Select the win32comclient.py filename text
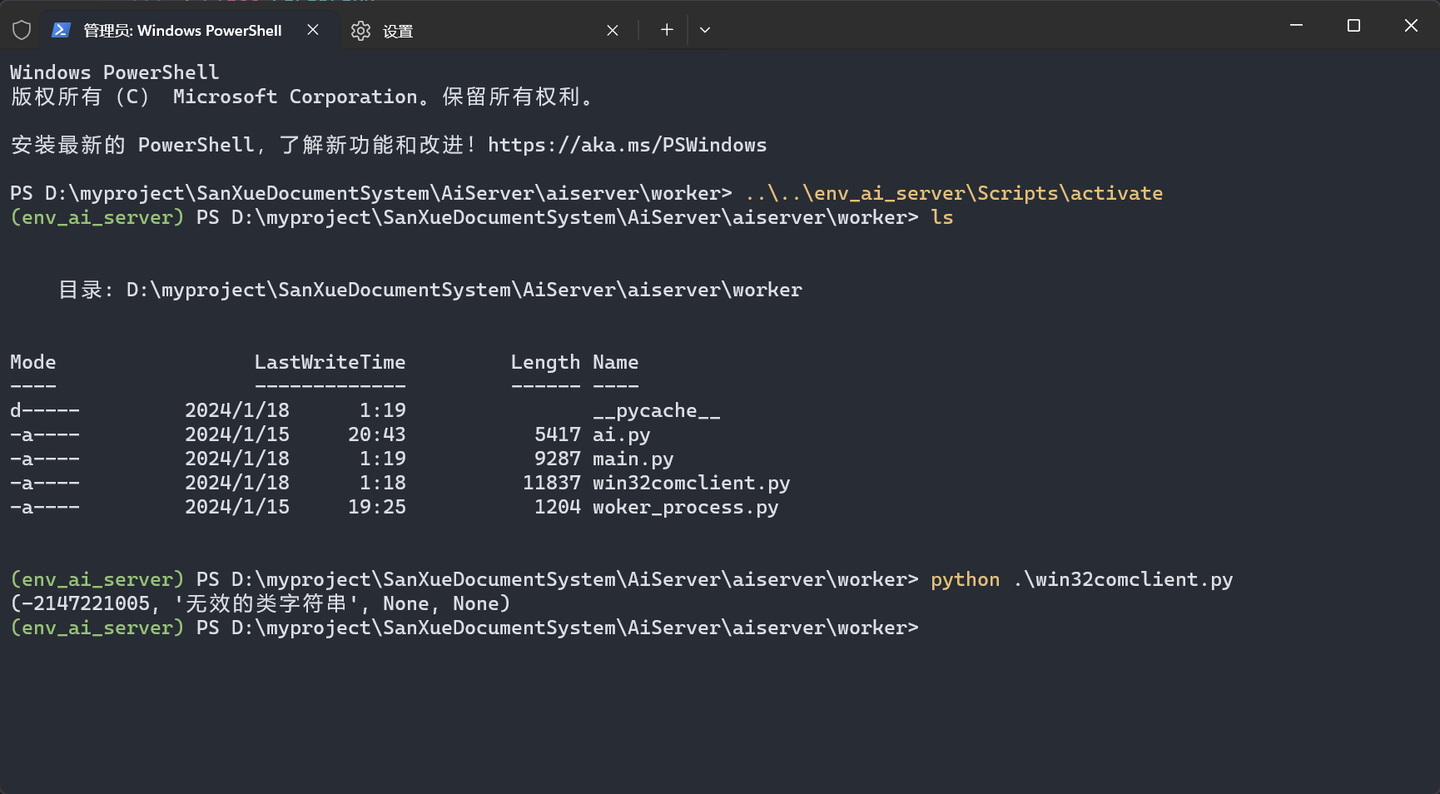The width and height of the screenshot is (1440, 794). (x=692, y=482)
